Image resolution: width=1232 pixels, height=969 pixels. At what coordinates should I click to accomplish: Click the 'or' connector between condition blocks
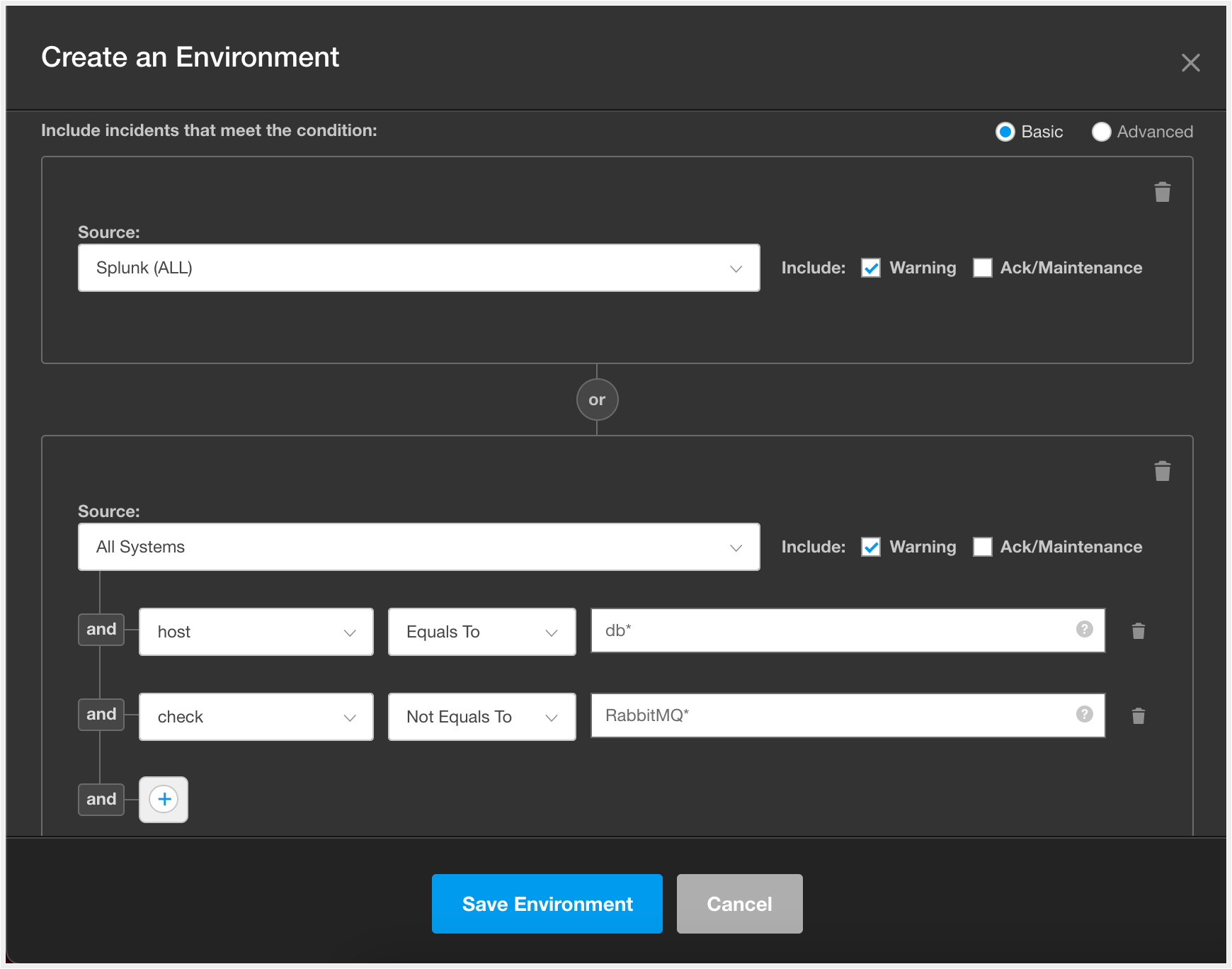(597, 399)
